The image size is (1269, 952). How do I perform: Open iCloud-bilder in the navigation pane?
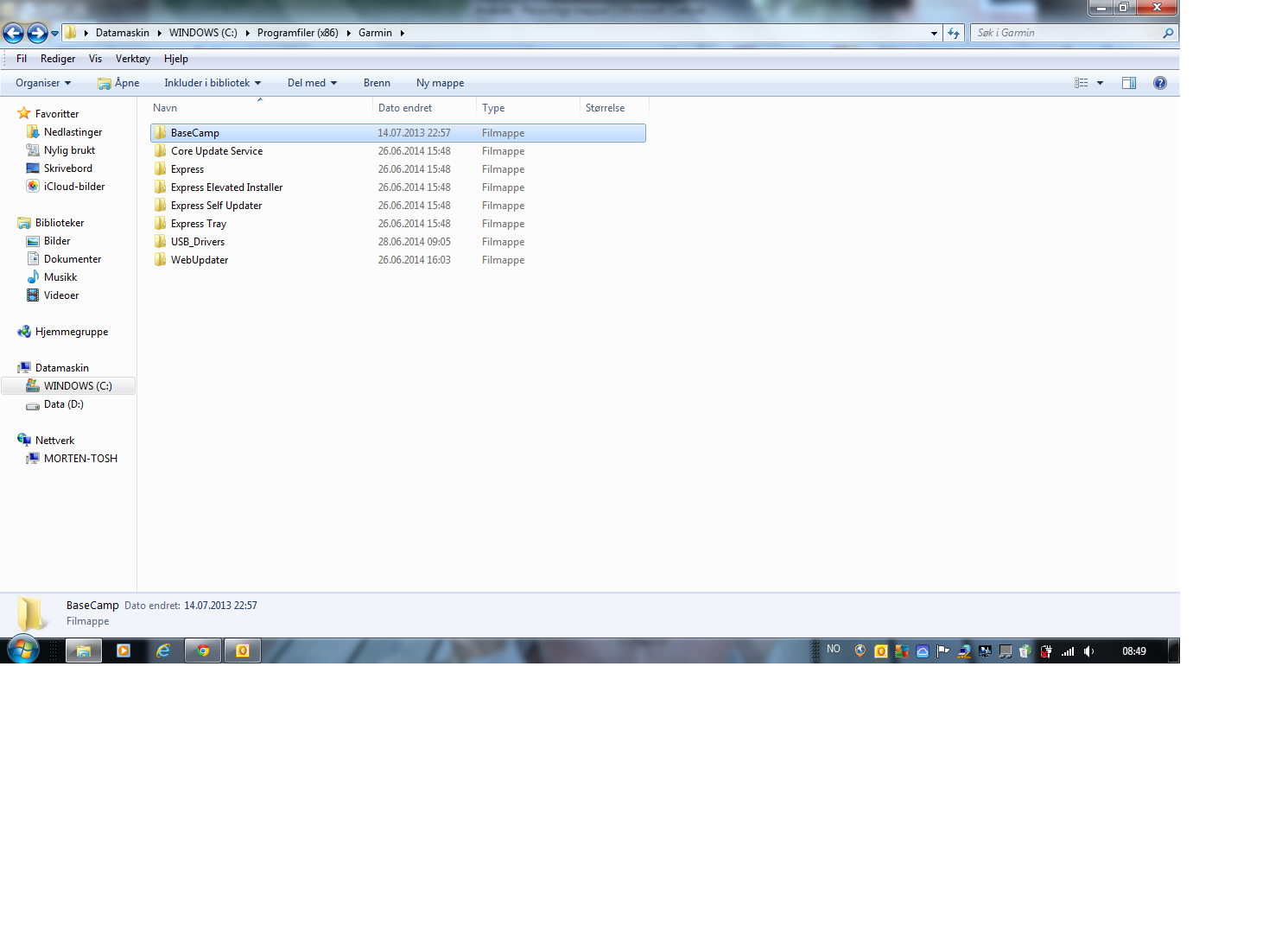coord(74,187)
